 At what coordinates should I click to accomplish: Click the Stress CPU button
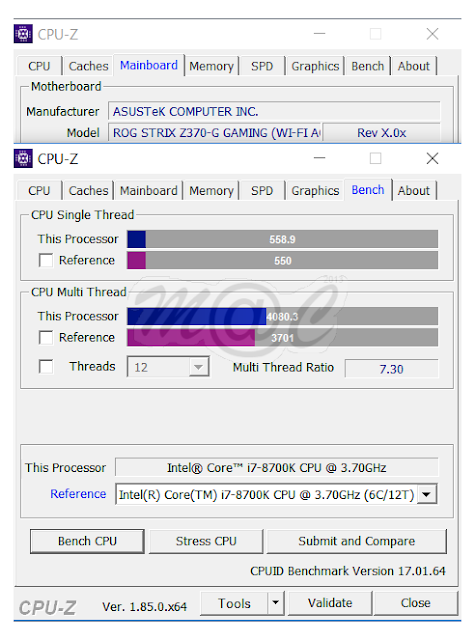[206, 541]
